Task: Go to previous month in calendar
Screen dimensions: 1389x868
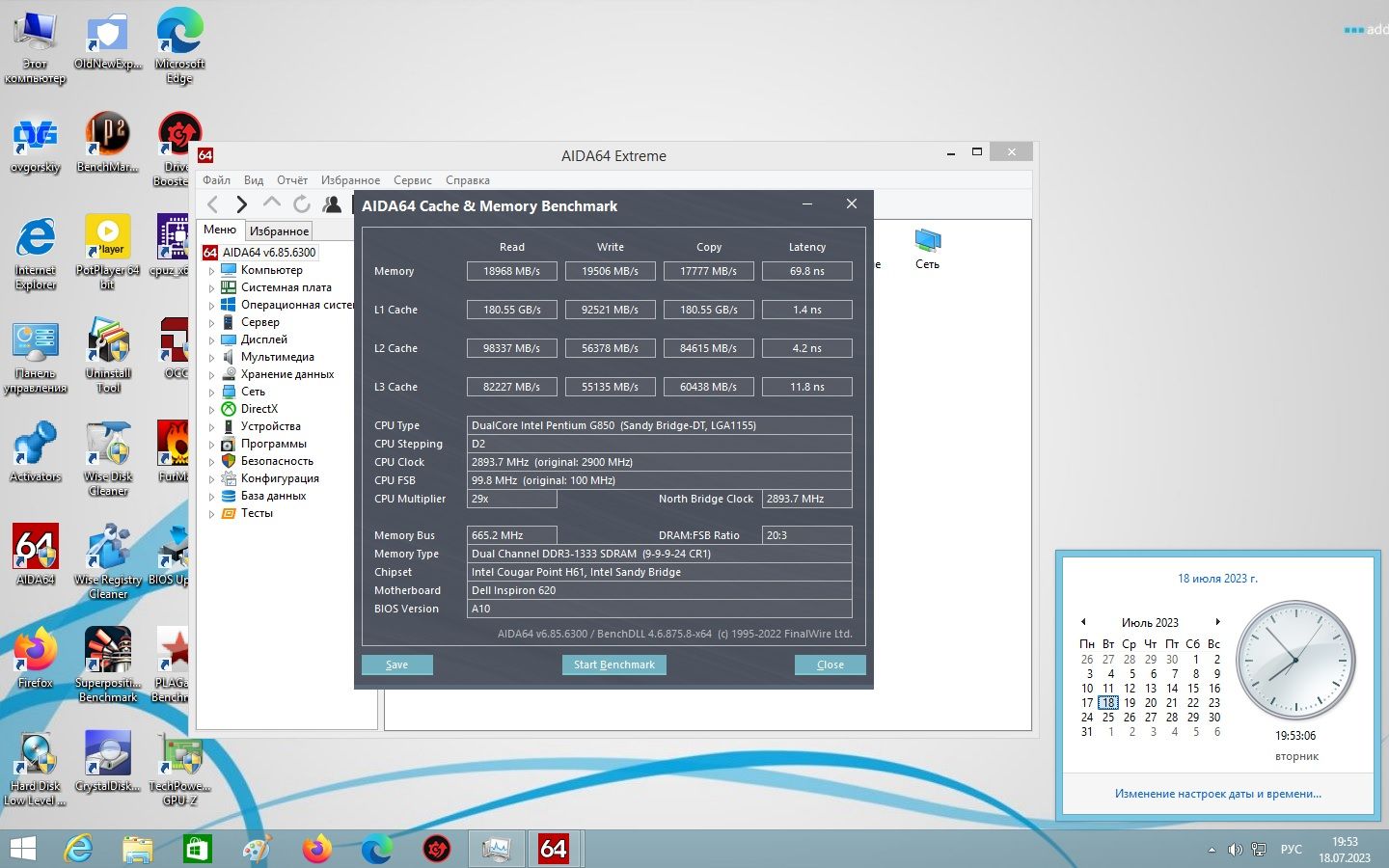Action: pos(1084,622)
